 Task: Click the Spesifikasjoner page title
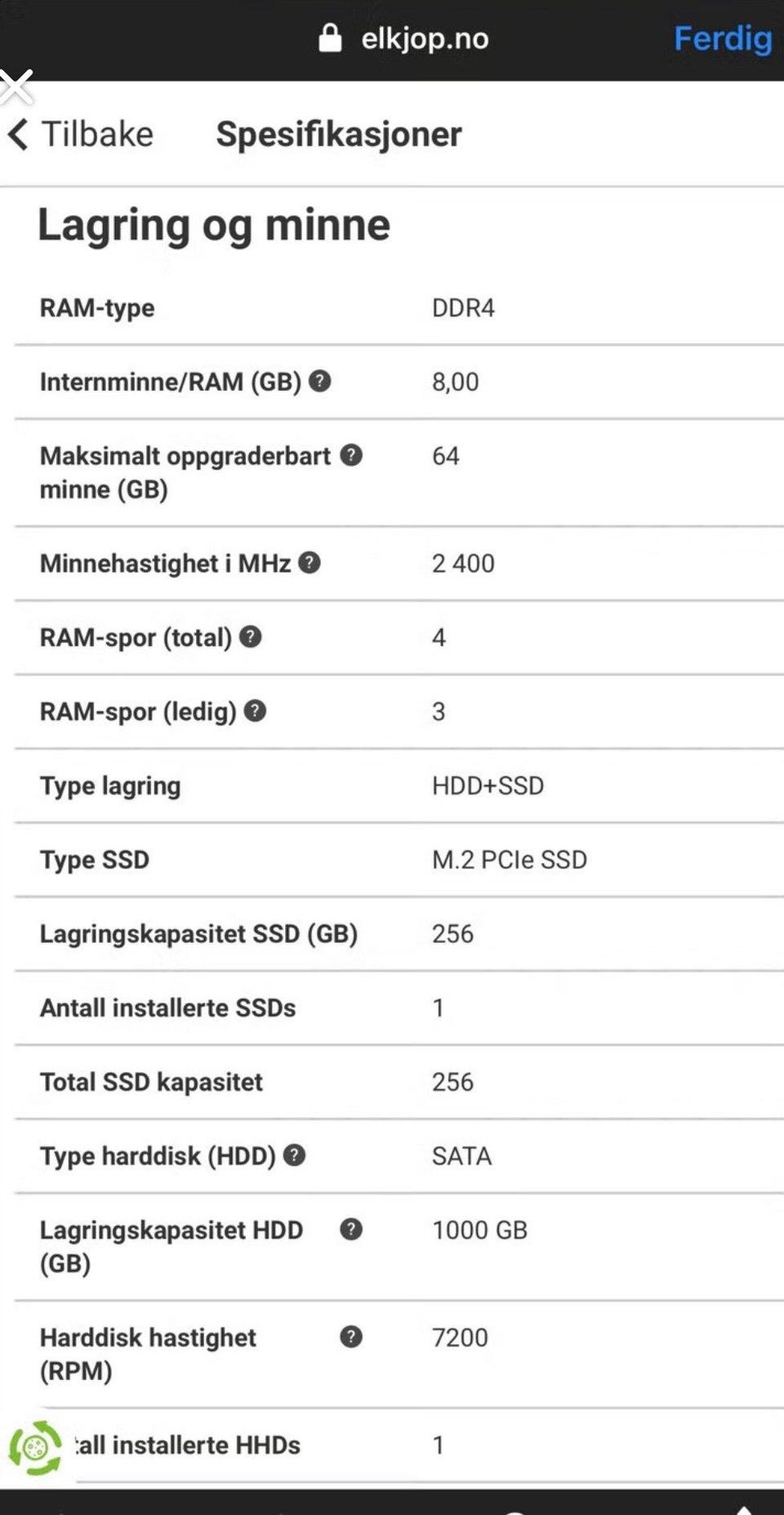pyautogui.click(x=339, y=134)
